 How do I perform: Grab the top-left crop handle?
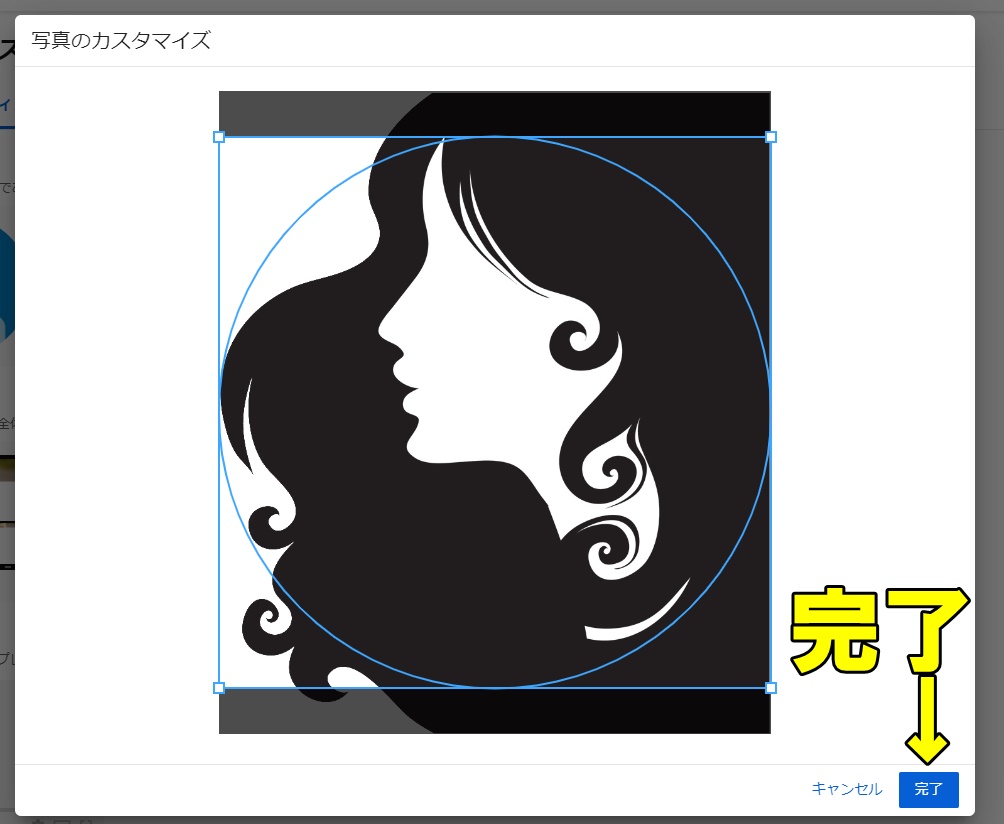(219, 137)
